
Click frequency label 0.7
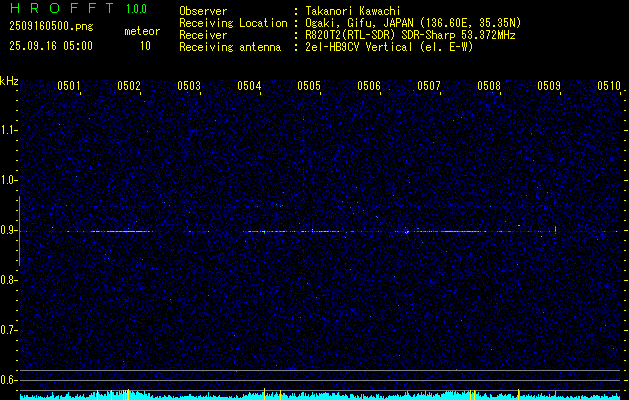[x=8, y=330]
